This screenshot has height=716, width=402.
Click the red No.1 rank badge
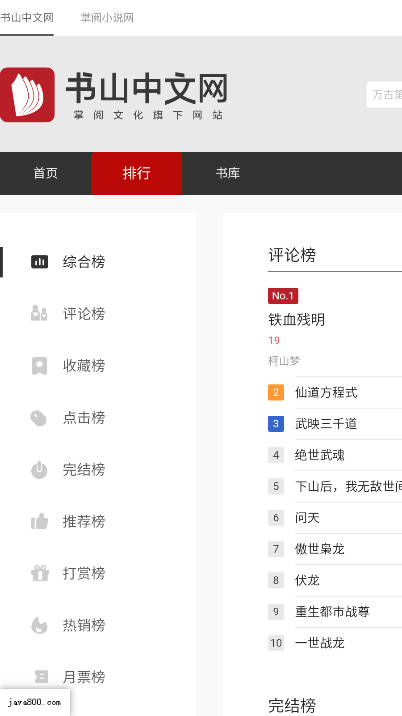tap(283, 296)
